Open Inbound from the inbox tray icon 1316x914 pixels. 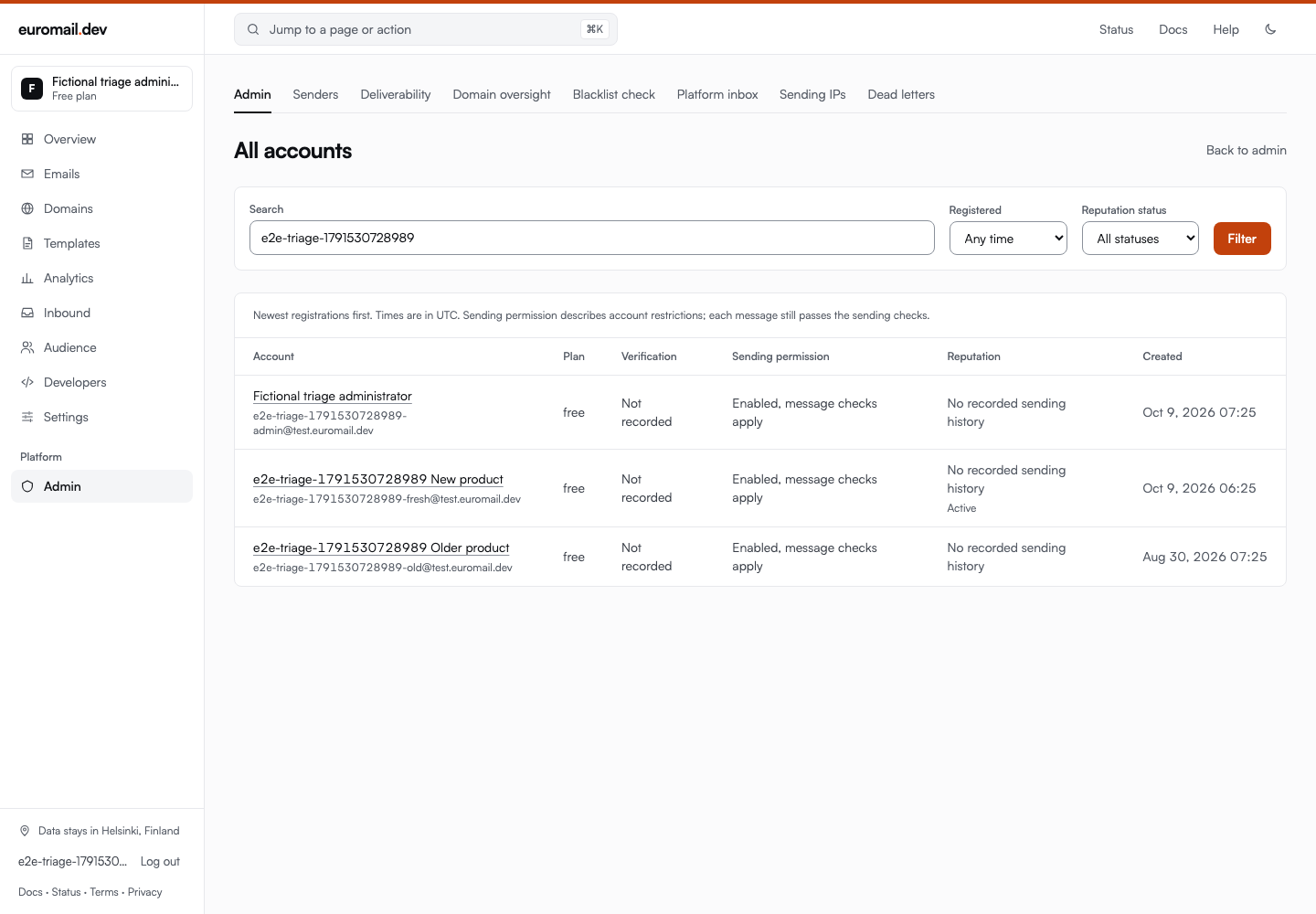(x=27, y=313)
